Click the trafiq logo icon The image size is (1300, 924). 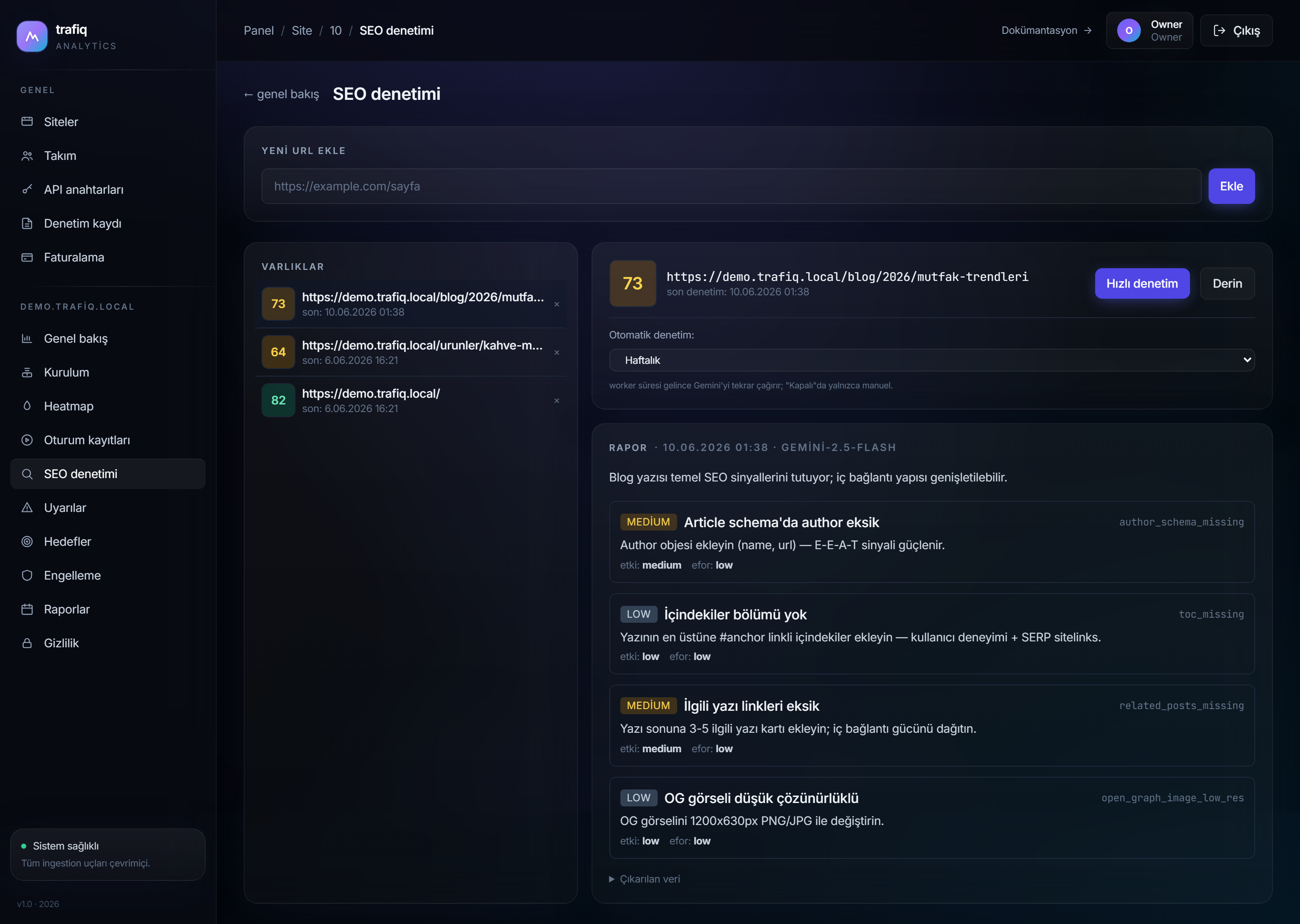(33, 36)
